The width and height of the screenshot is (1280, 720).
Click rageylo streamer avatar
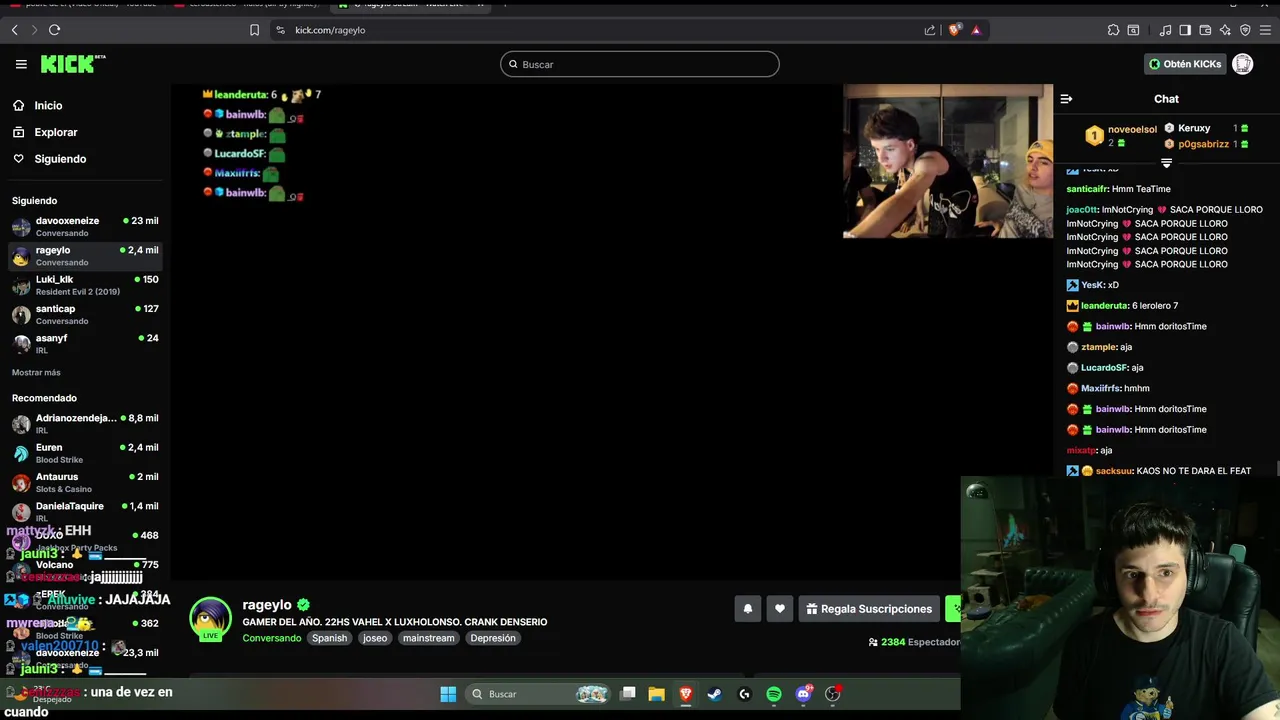click(x=211, y=619)
